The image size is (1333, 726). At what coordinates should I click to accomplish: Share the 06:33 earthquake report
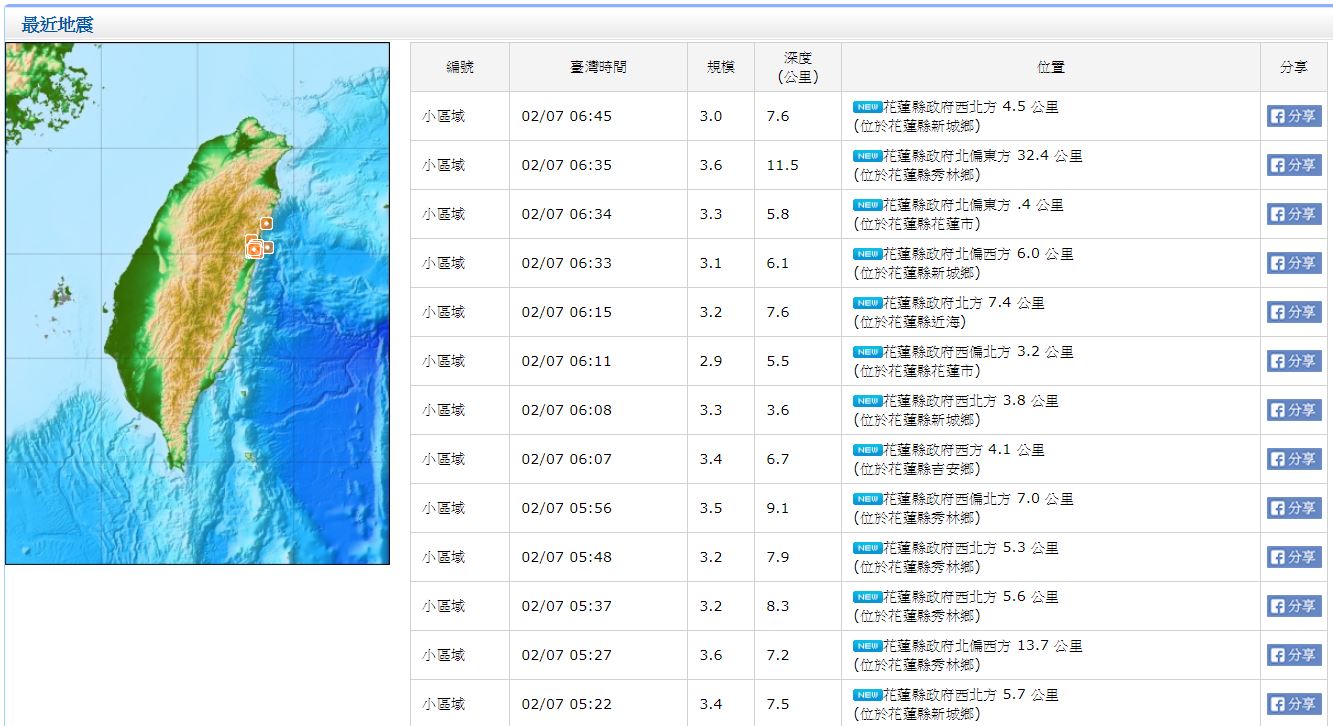pyautogui.click(x=1294, y=263)
